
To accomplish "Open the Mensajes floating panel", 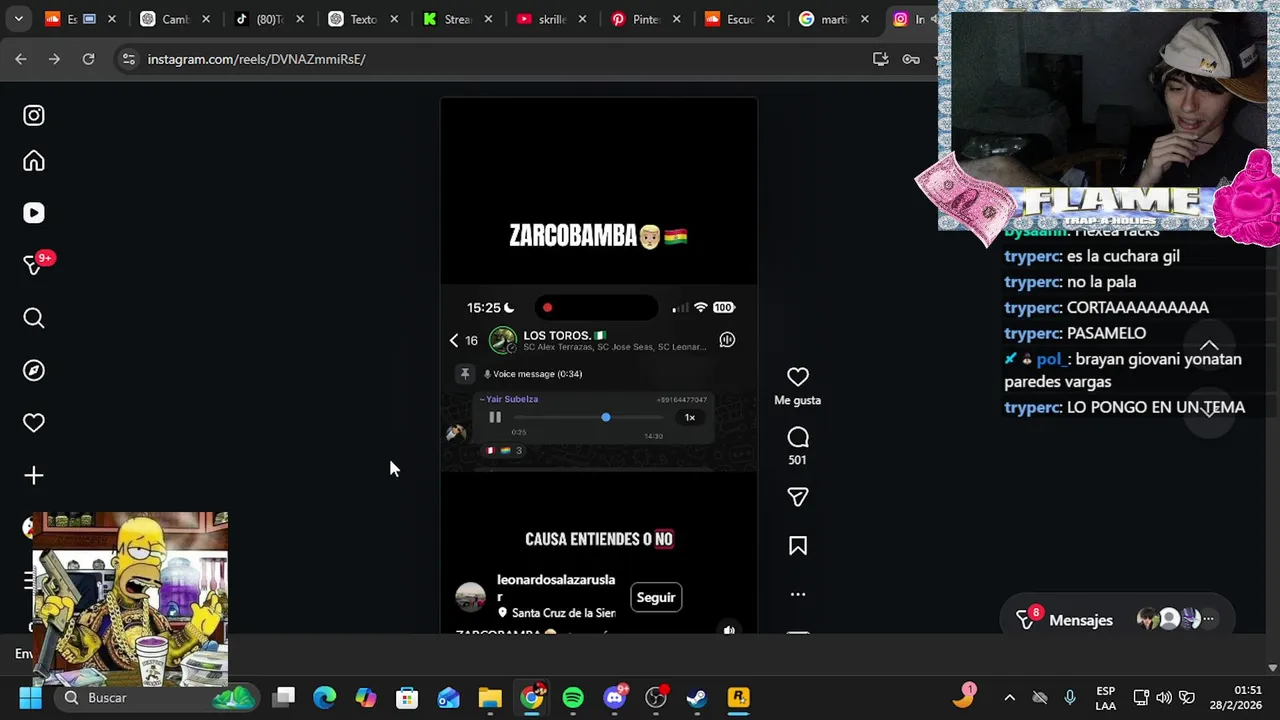I will 1117,620.
